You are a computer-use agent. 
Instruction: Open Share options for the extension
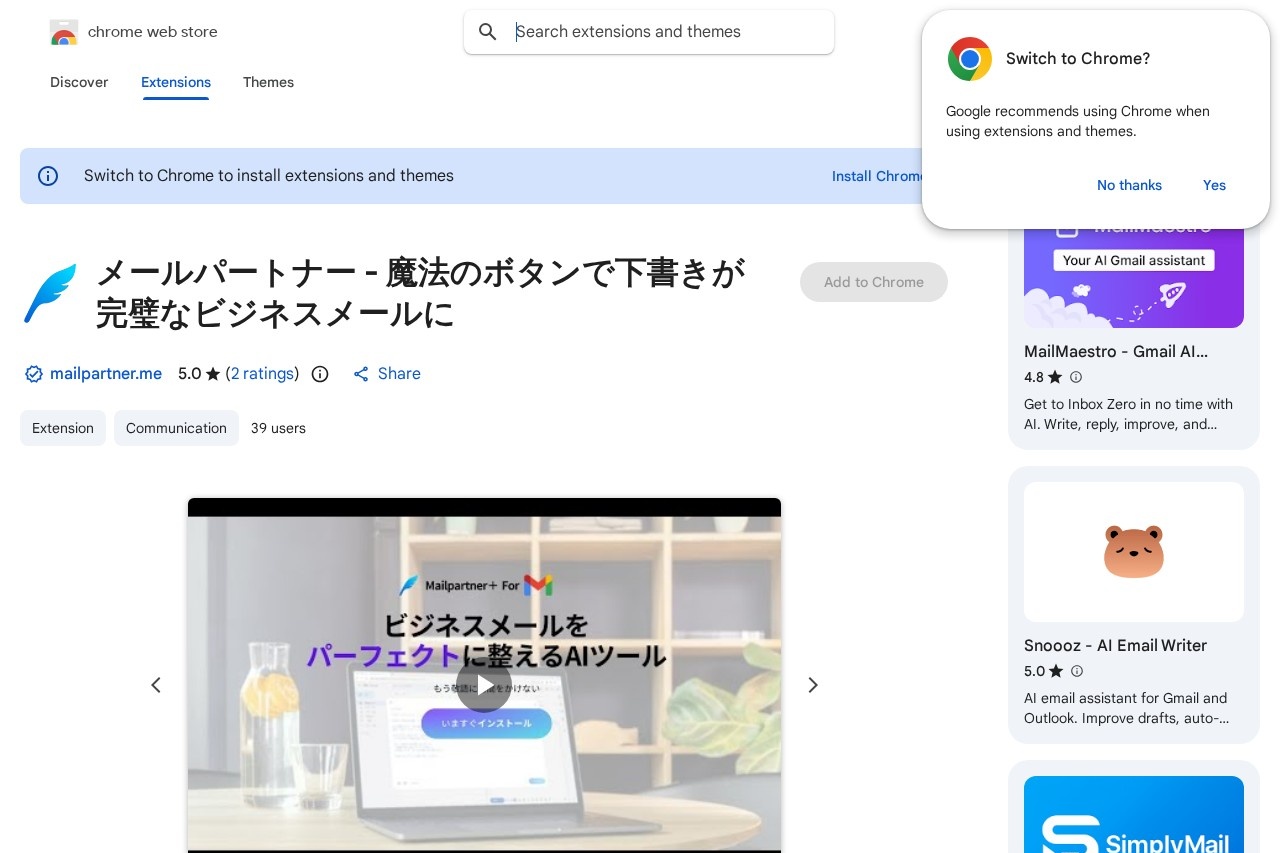click(387, 374)
